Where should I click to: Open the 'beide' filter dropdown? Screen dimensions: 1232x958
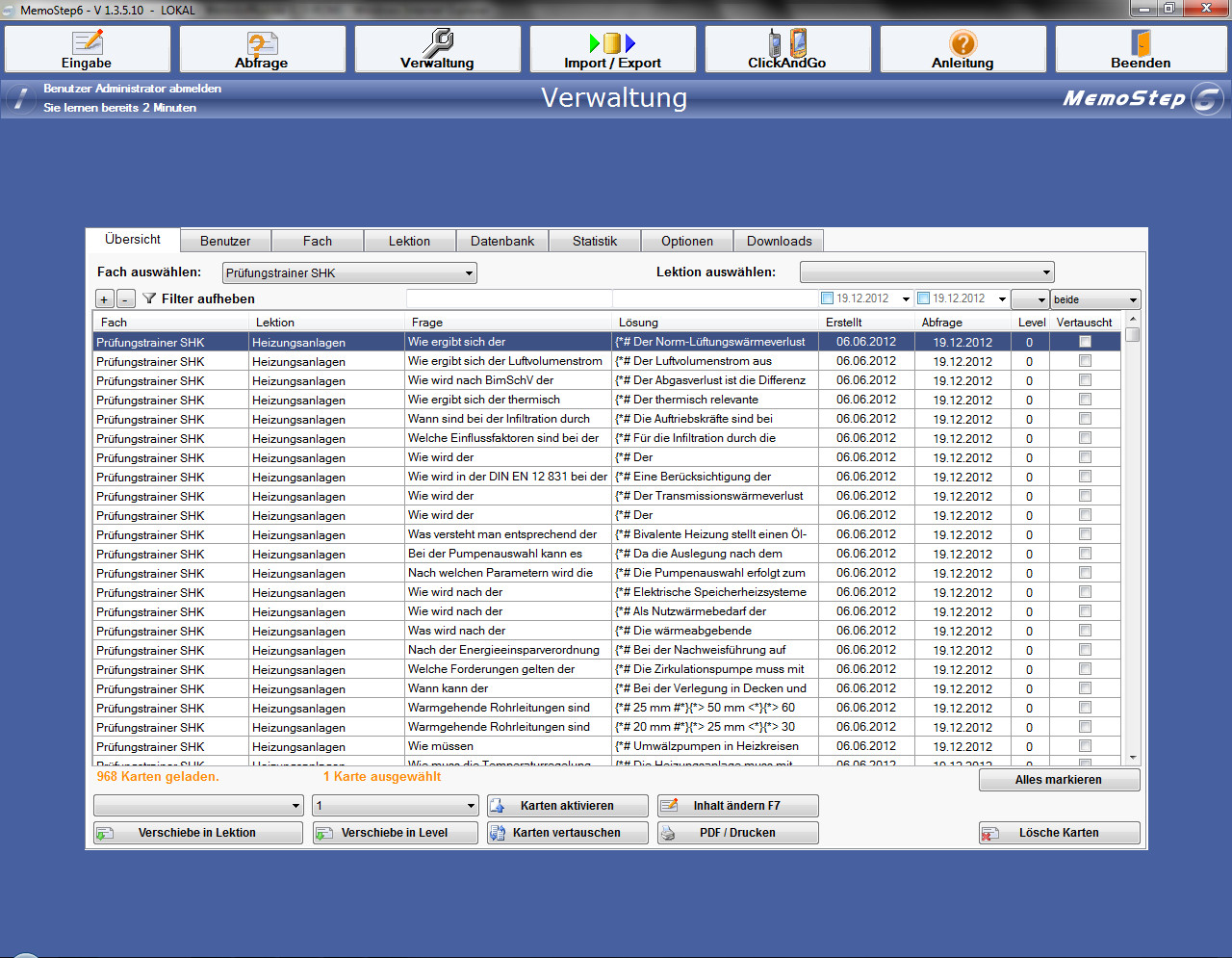pos(1133,299)
